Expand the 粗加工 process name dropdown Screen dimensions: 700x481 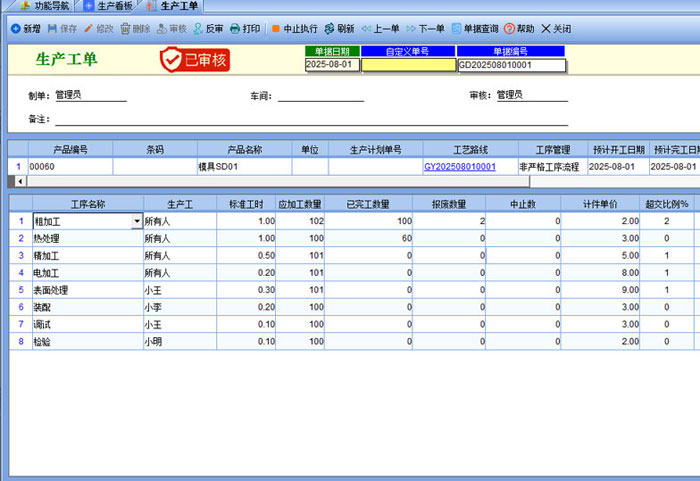click(136, 221)
